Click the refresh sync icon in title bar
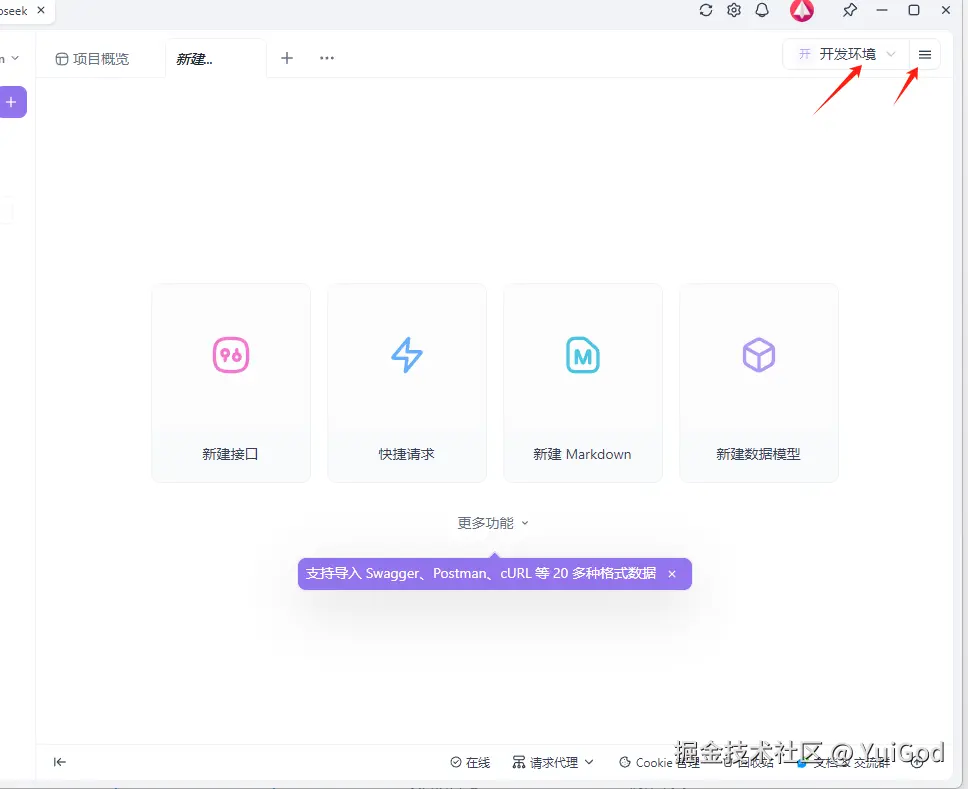 [x=706, y=10]
